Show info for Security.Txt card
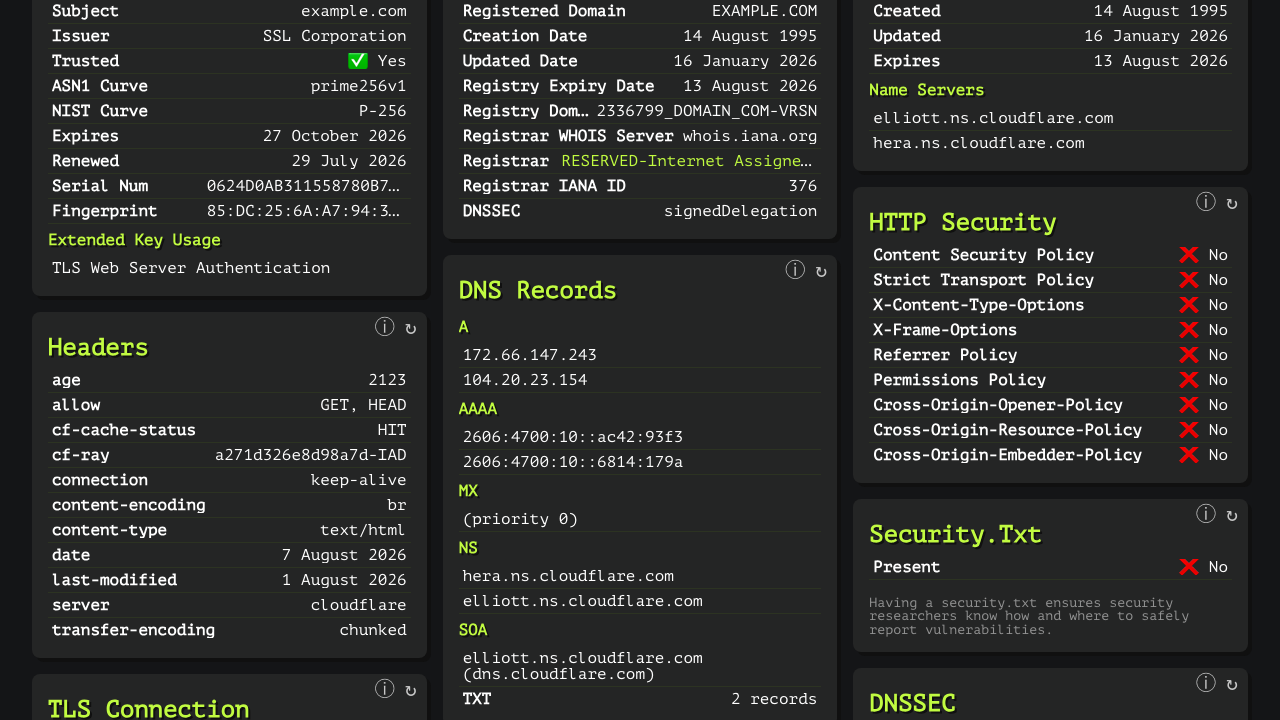The height and width of the screenshot is (720, 1280). pos(1206,514)
